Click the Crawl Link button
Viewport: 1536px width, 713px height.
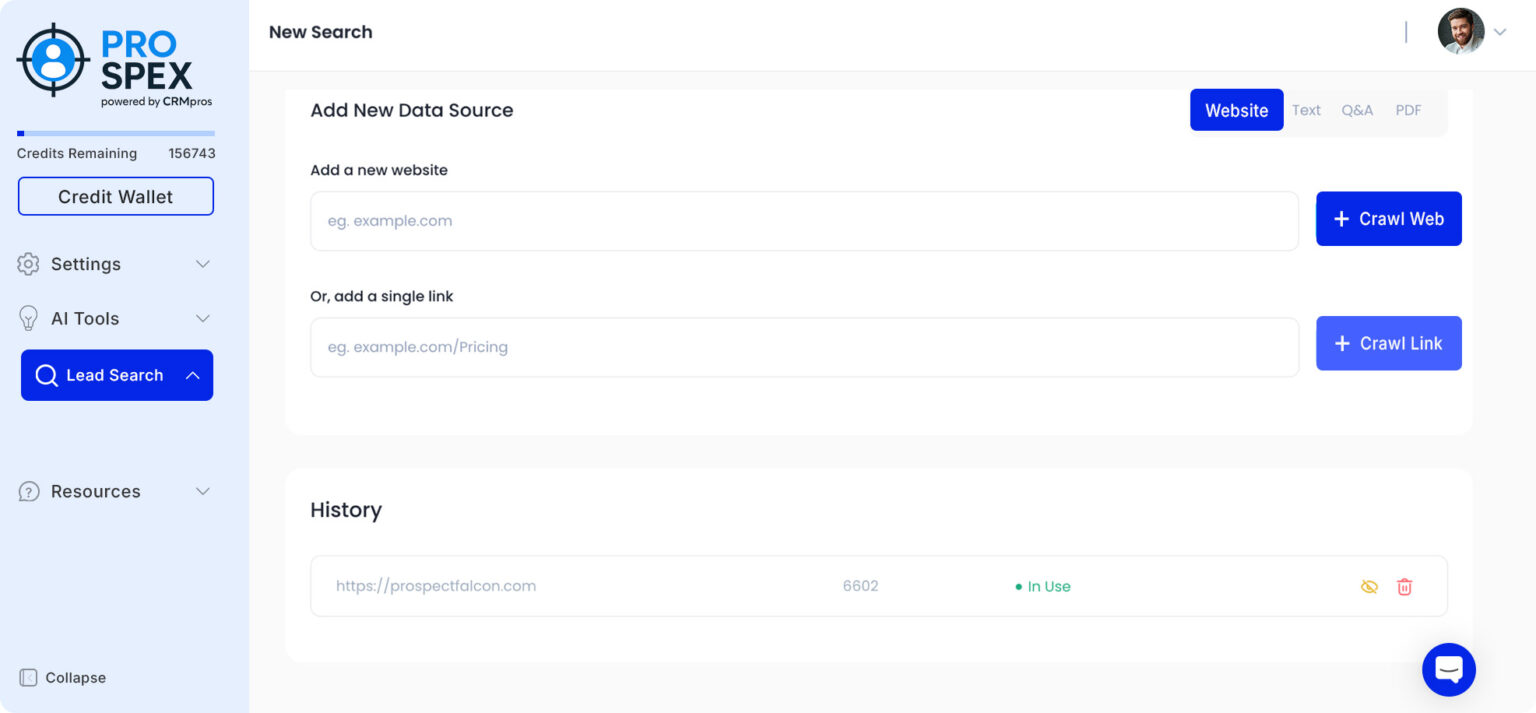click(x=1388, y=343)
